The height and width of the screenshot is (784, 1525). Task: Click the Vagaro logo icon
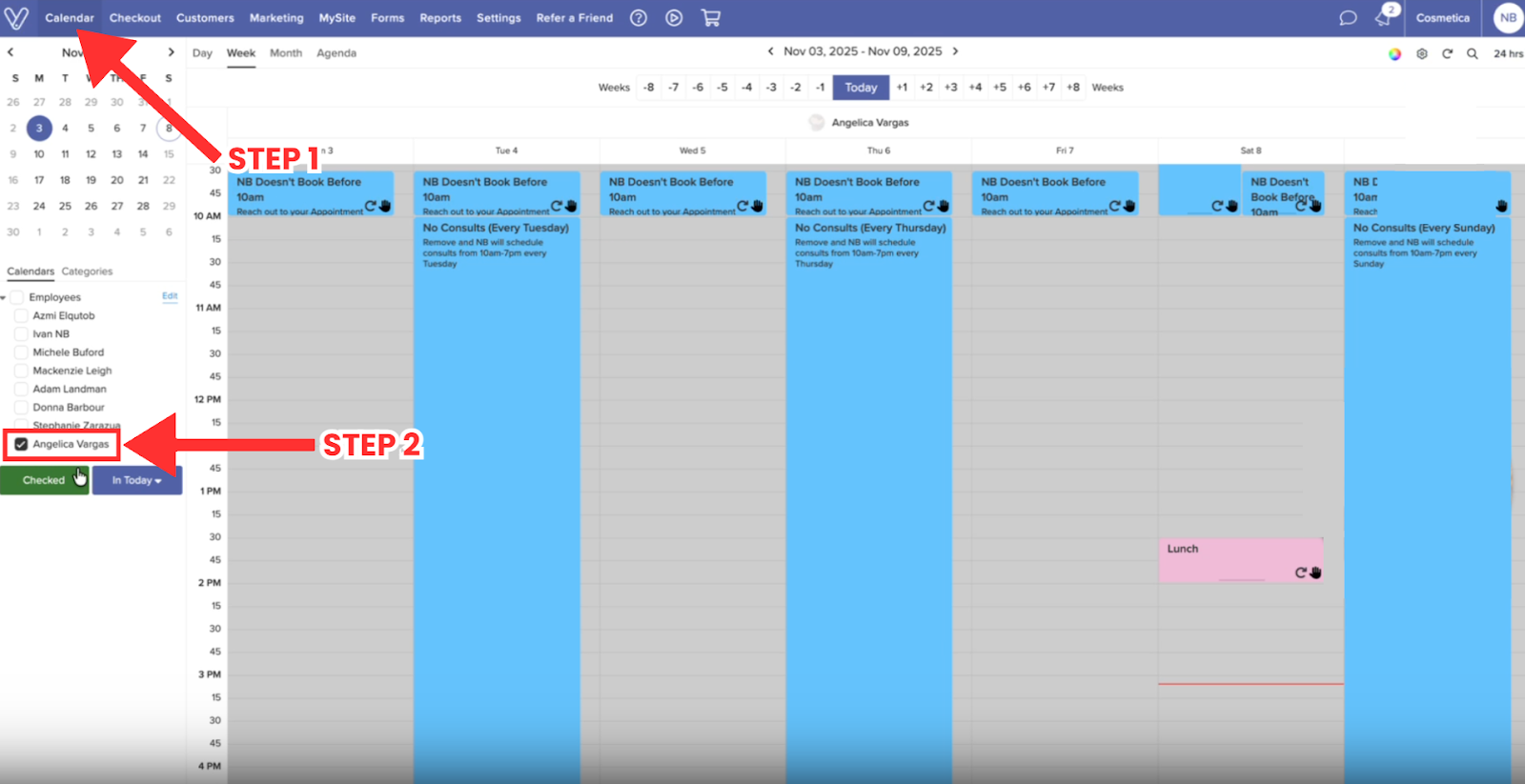16,18
